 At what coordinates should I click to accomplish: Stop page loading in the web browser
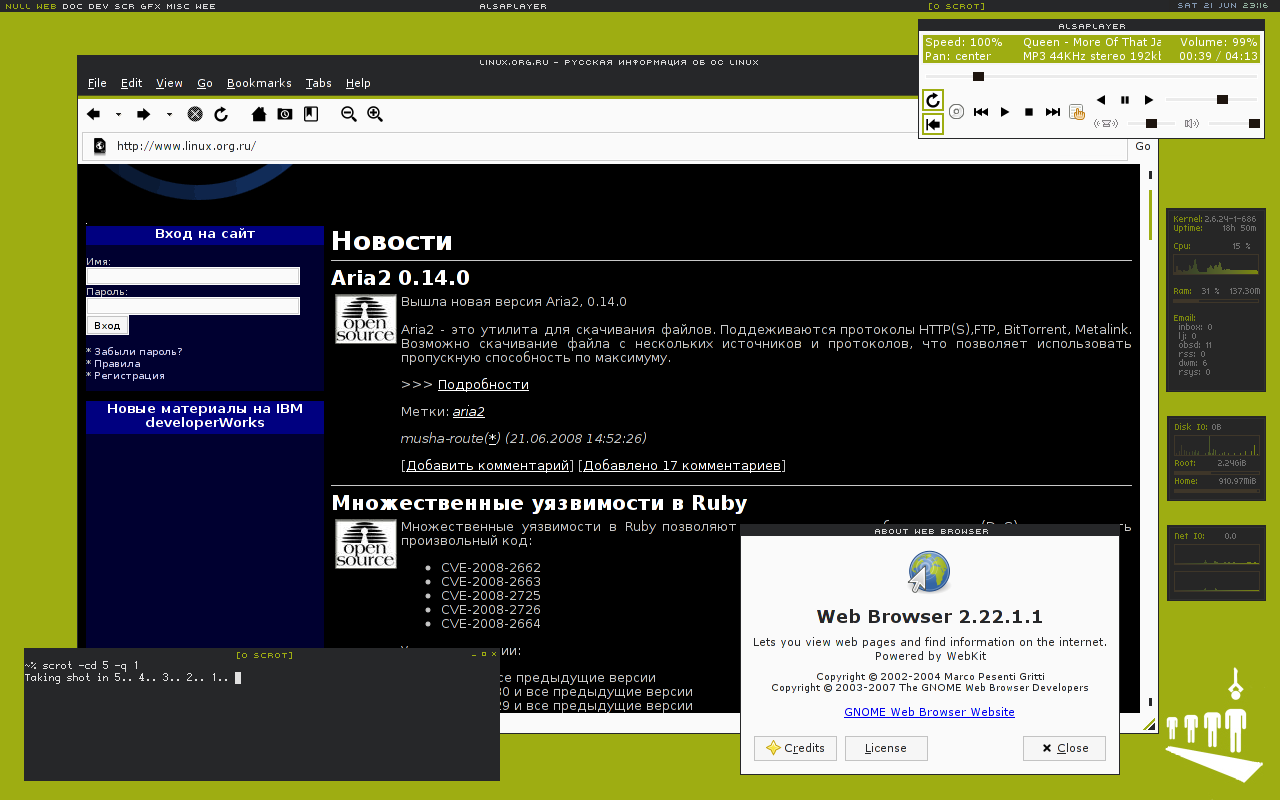click(195, 114)
